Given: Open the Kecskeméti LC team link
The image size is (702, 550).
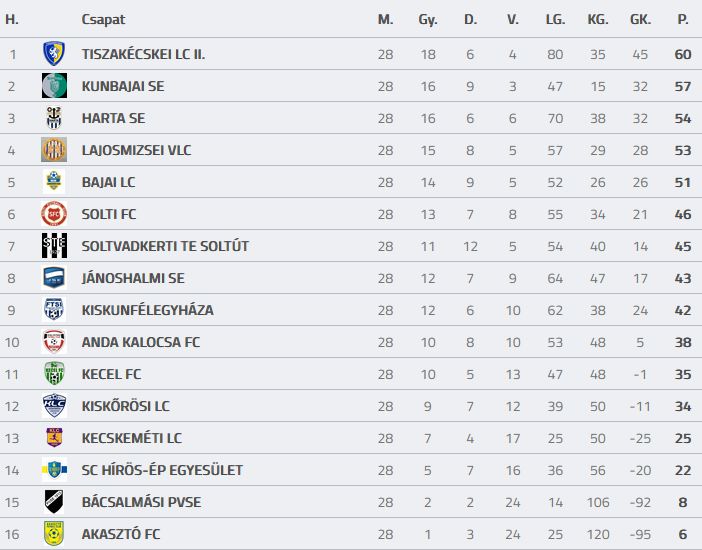Looking at the screenshot, I should coord(132,438).
